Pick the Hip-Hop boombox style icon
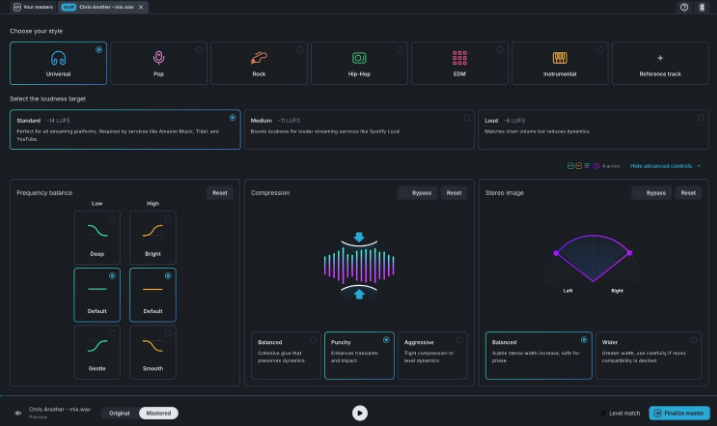 click(x=359, y=58)
